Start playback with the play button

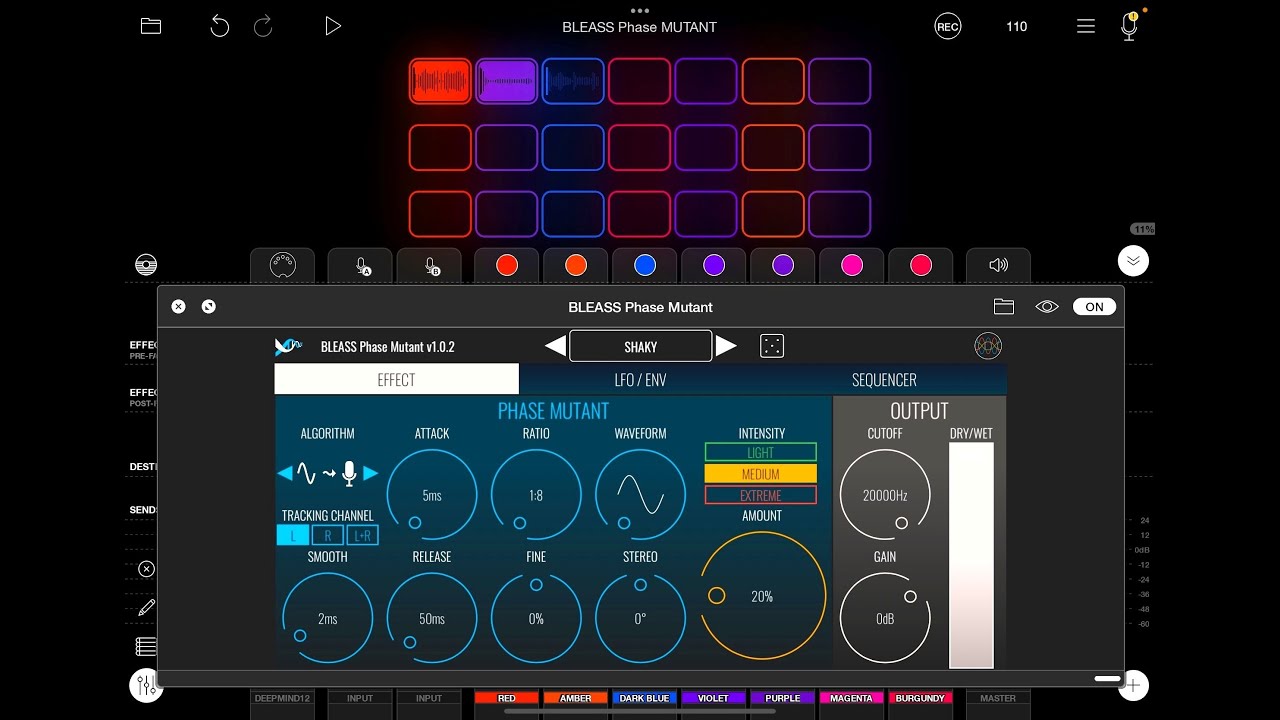click(333, 27)
